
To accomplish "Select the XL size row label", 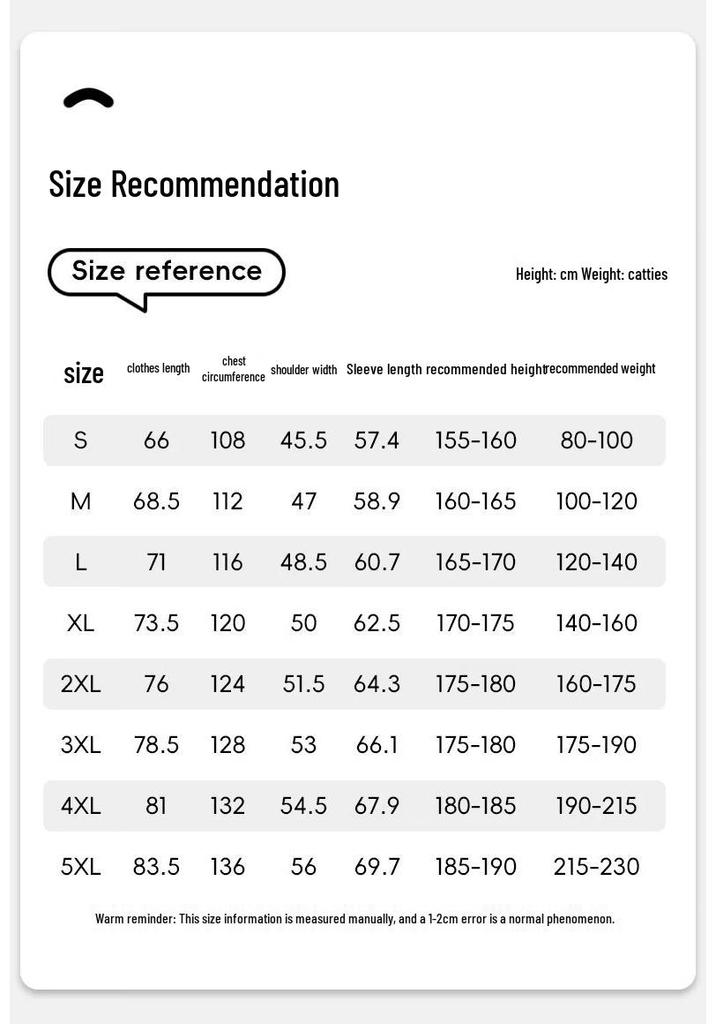I will coord(80,623).
